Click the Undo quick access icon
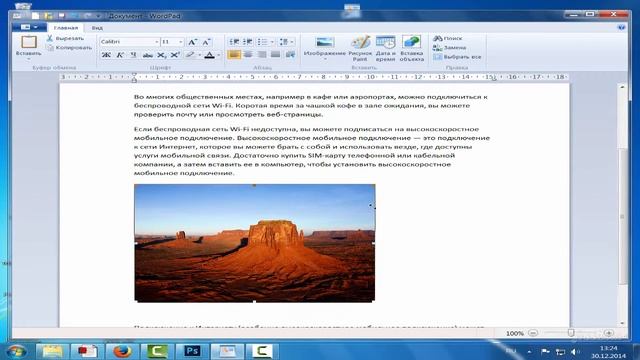The width and height of the screenshot is (640, 360). coord(75,16)
